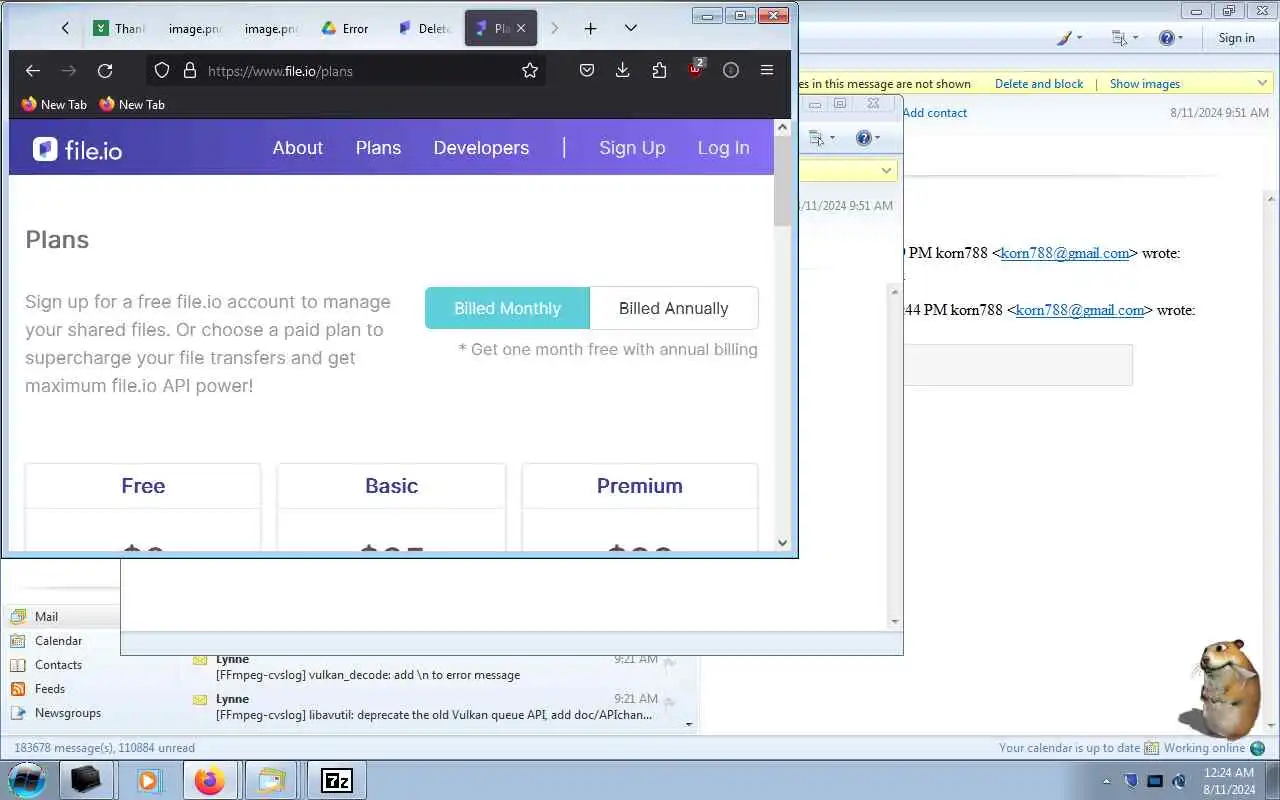1280x800 pixels.
Task: Open second New Tab bookmark
Action: (x=132, y=104)
